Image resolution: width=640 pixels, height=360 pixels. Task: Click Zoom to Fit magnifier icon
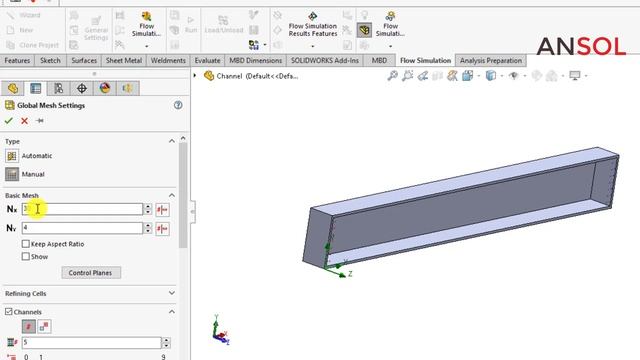pyautogui.click(x=393, y=76)
